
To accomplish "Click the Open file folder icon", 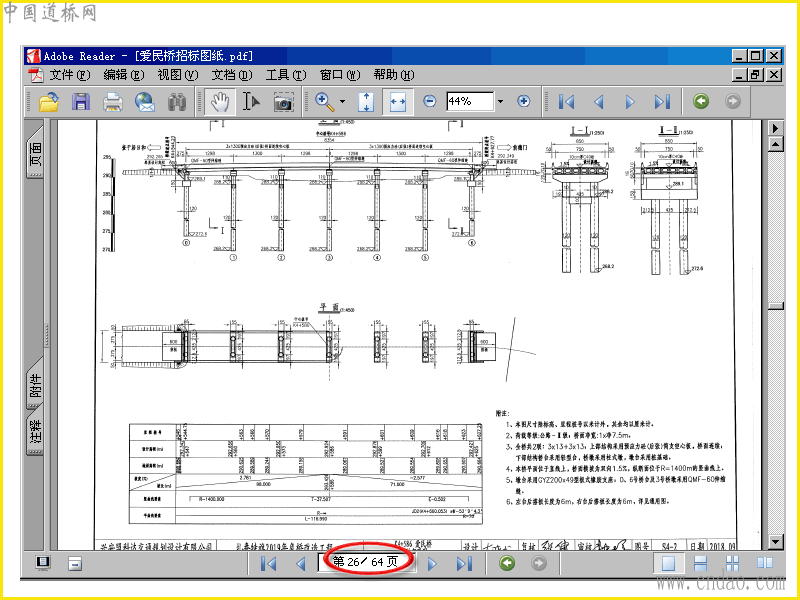I will tap(49, 102).
